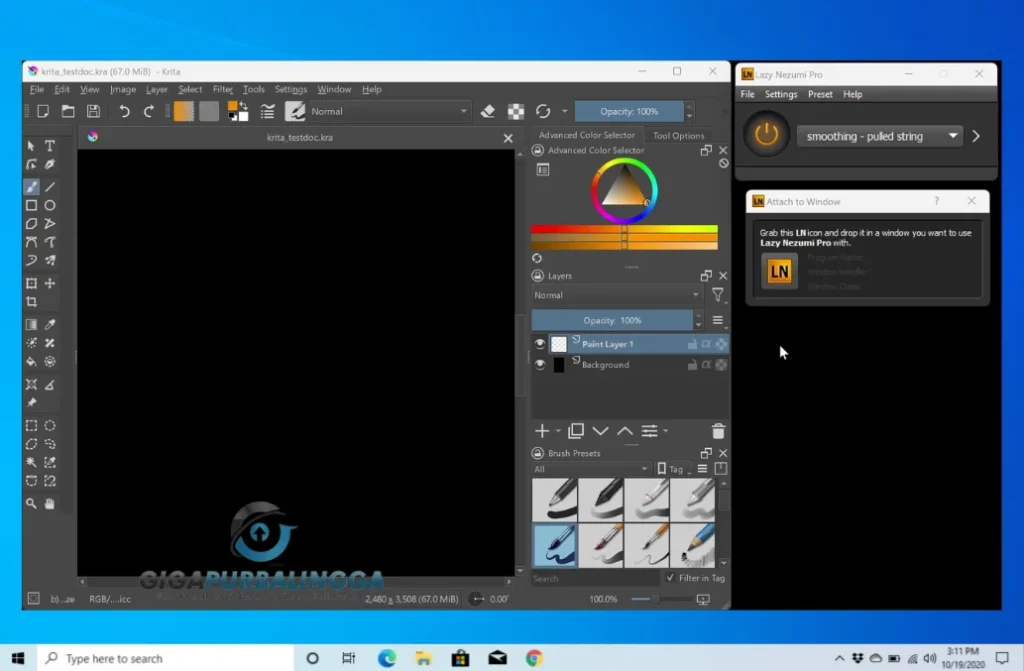Click the Windows taskbar search box
The image size is (1024, 671).
[165, 658]
